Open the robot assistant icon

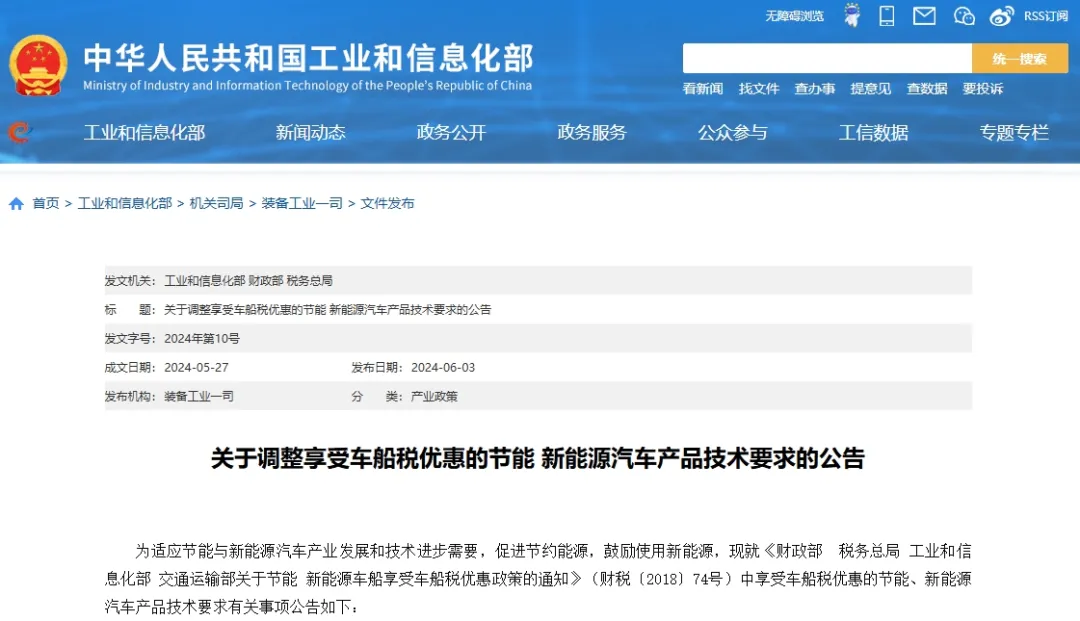851,15
